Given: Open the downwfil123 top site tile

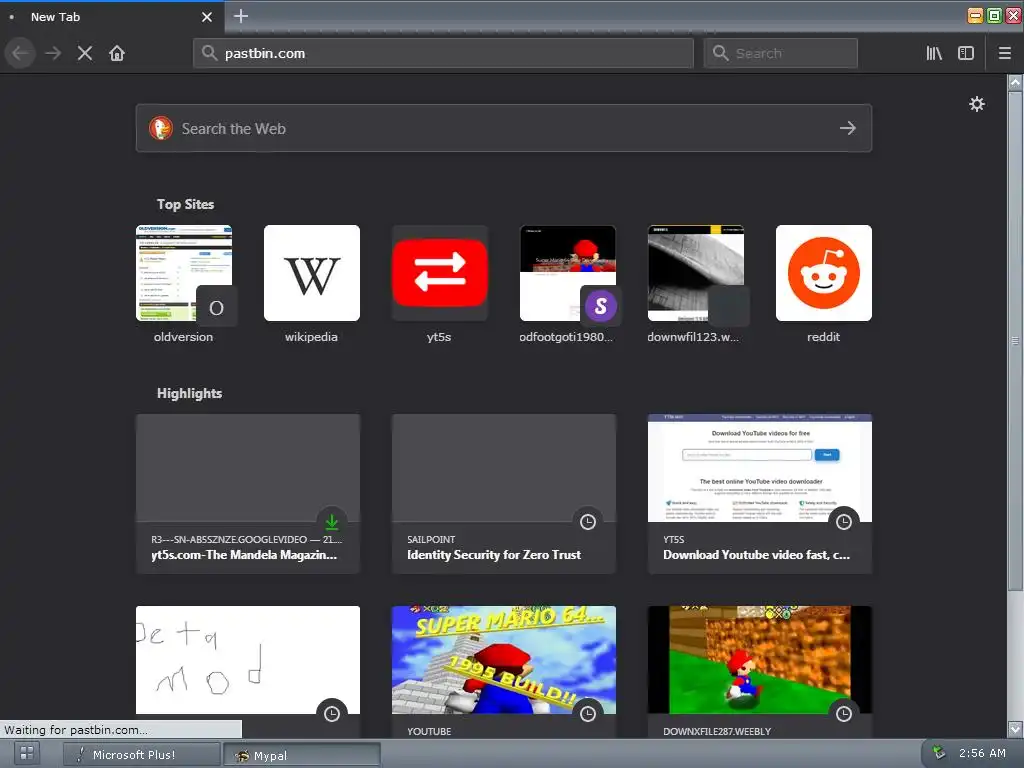Looking at the screenshot, I should click(x=696, y=273).
